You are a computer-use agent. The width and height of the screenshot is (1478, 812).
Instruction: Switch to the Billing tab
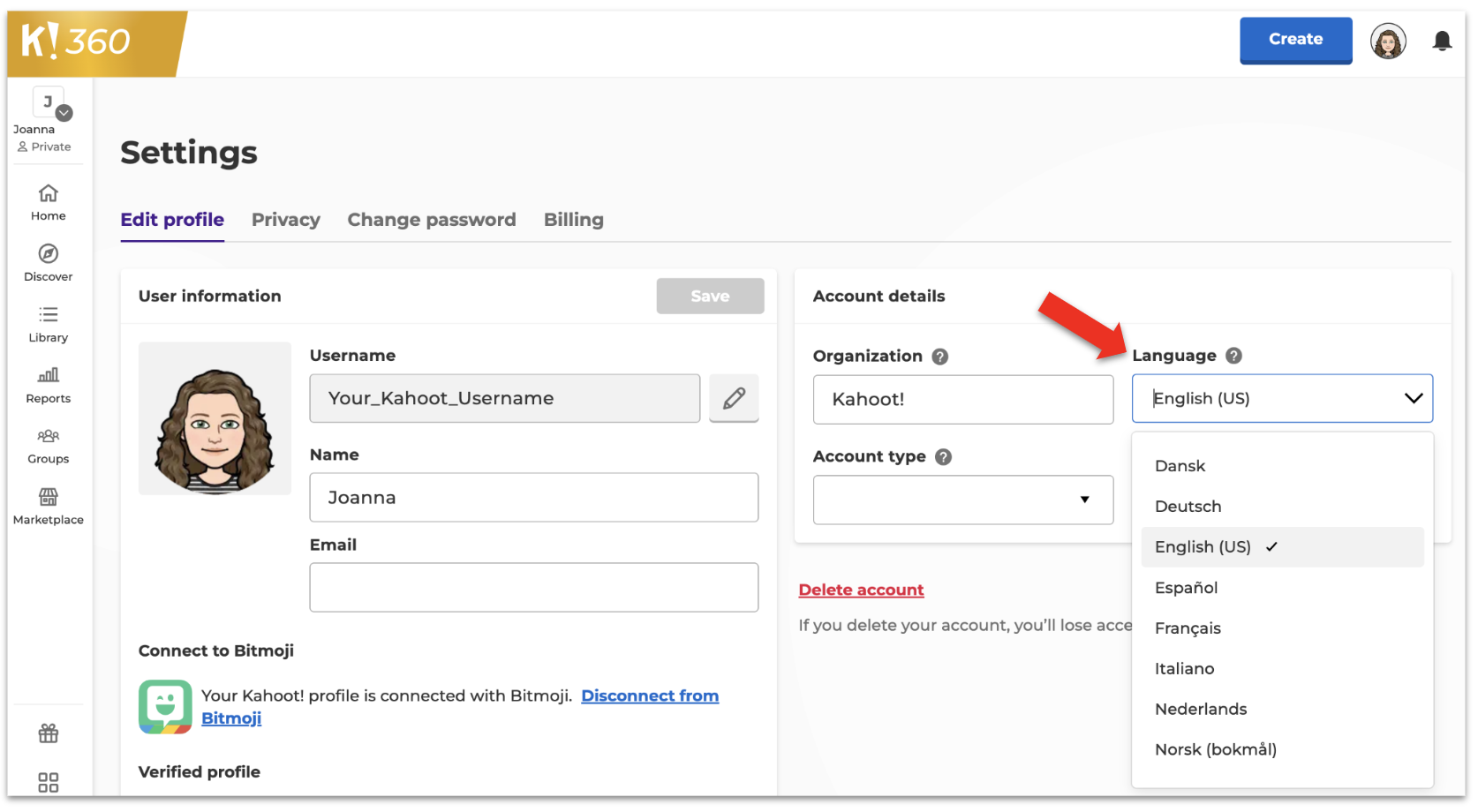573,220
